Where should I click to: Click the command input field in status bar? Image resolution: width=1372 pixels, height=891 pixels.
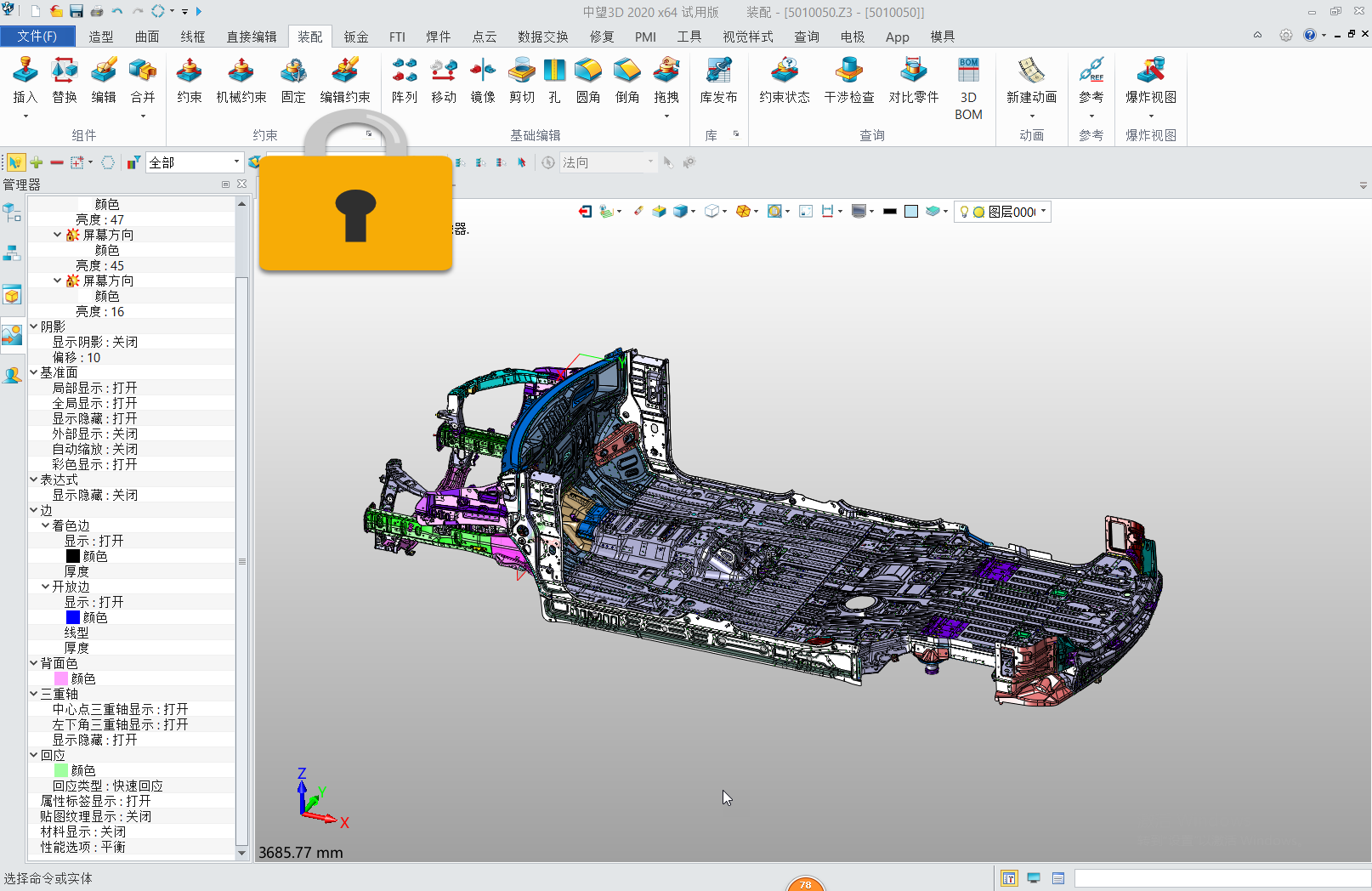pos(1222,878)
